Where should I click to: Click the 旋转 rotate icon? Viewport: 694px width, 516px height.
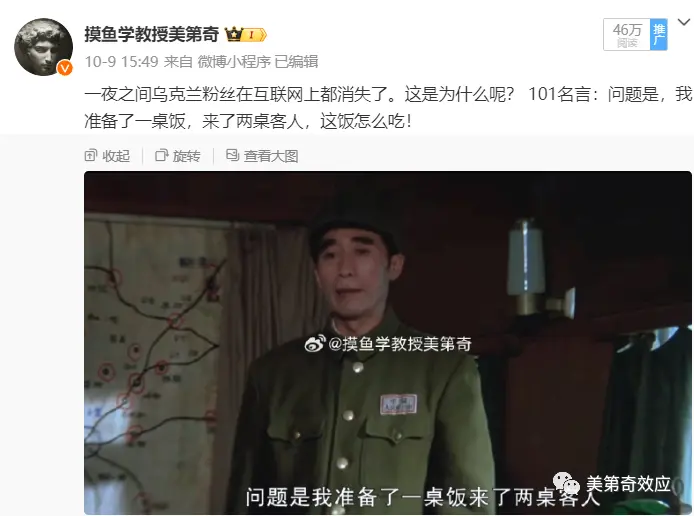162,155
